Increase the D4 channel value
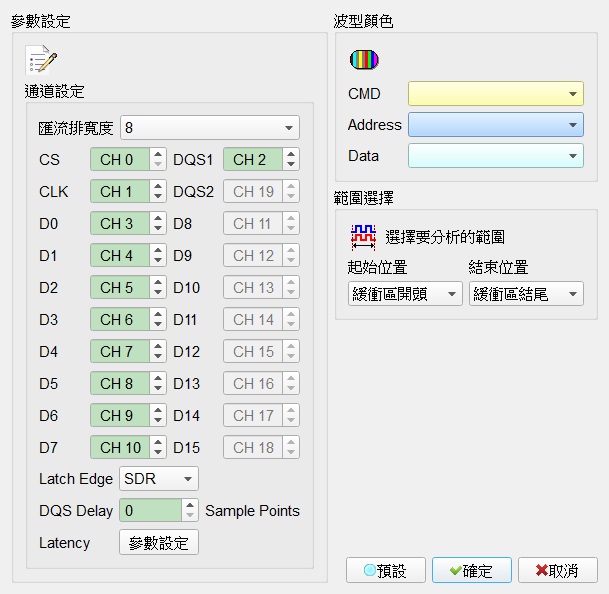The height and width of the screenshot is (594, 609). pyautogui.click(x=158, y=346)
